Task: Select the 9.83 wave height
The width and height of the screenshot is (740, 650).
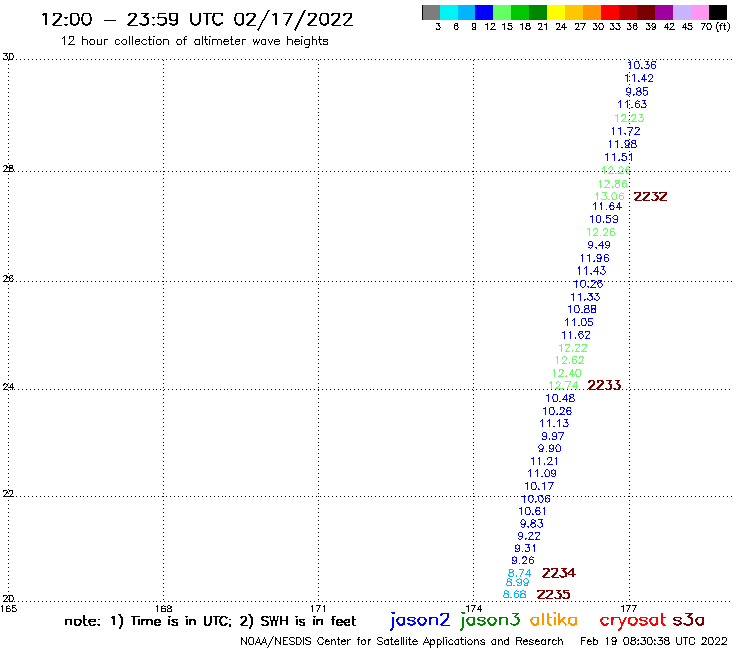Action: [x=532, y=524]
